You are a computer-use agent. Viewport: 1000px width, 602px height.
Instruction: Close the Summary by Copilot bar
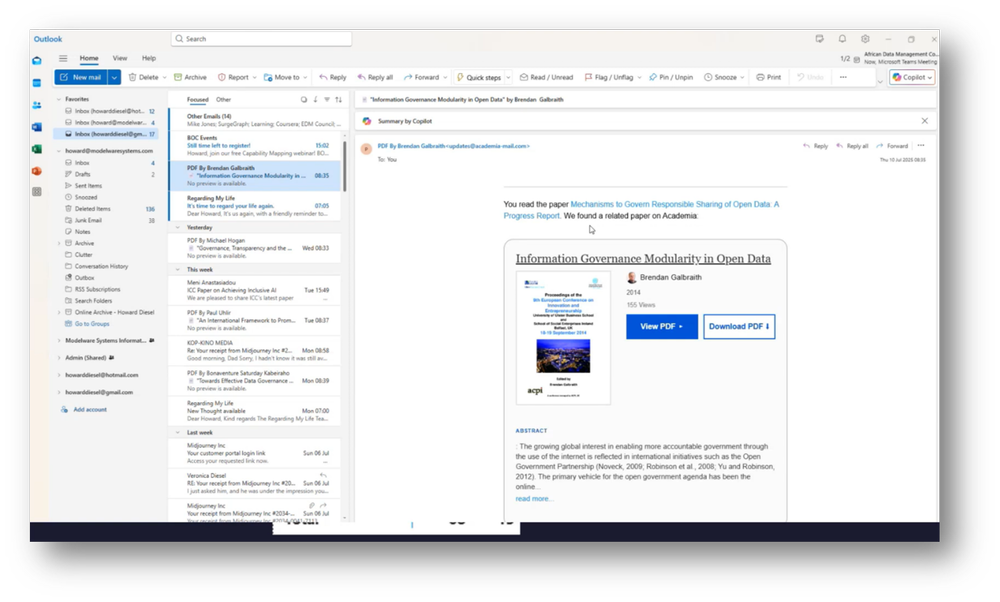(x=925, y=121)
